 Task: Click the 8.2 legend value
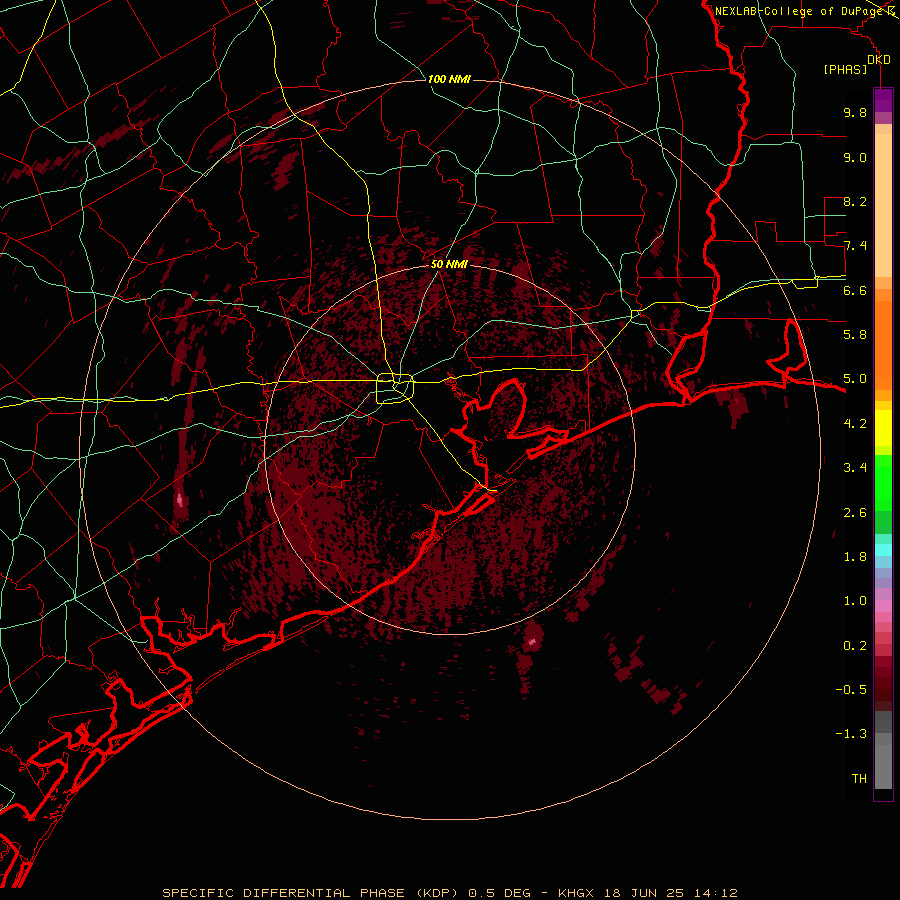point(855,201)
